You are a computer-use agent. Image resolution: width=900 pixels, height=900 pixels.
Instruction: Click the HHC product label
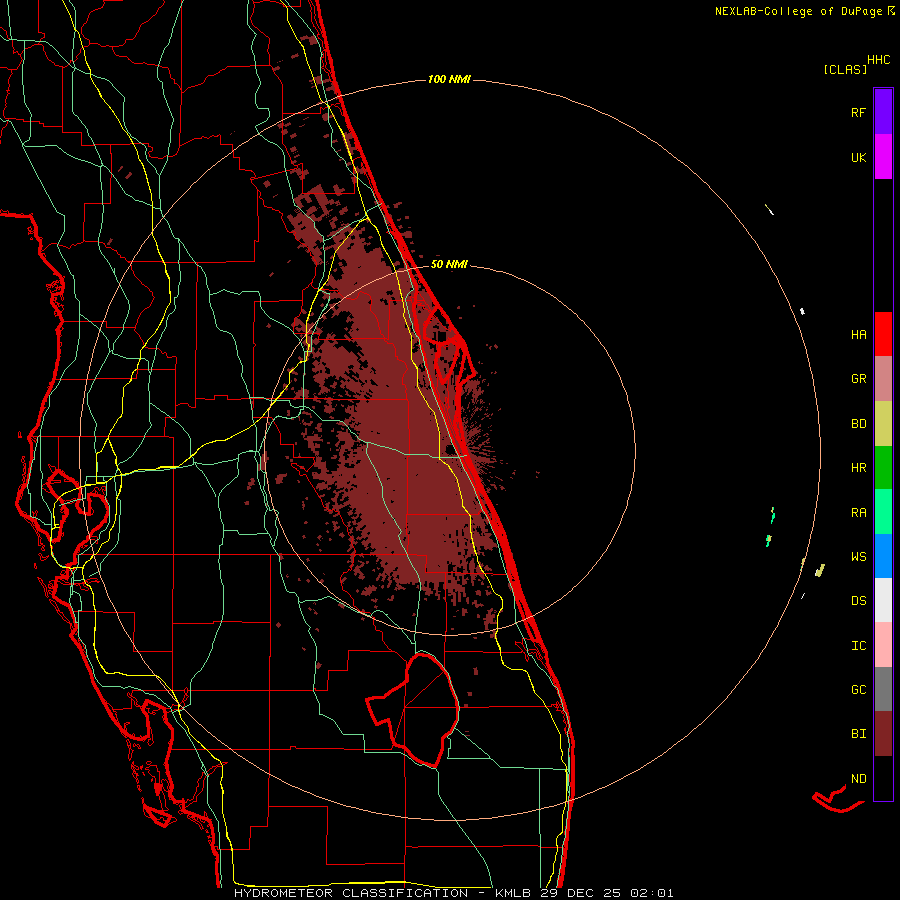coord(878,60)
